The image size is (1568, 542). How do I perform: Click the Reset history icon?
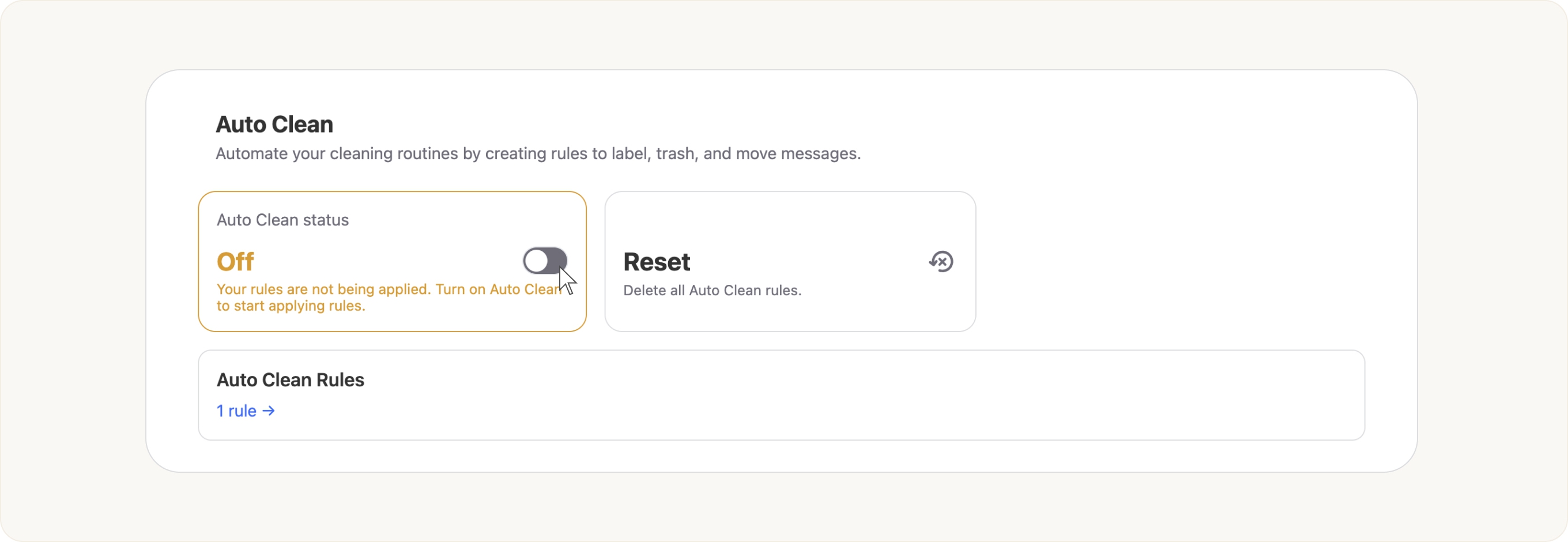click(941, 262)
